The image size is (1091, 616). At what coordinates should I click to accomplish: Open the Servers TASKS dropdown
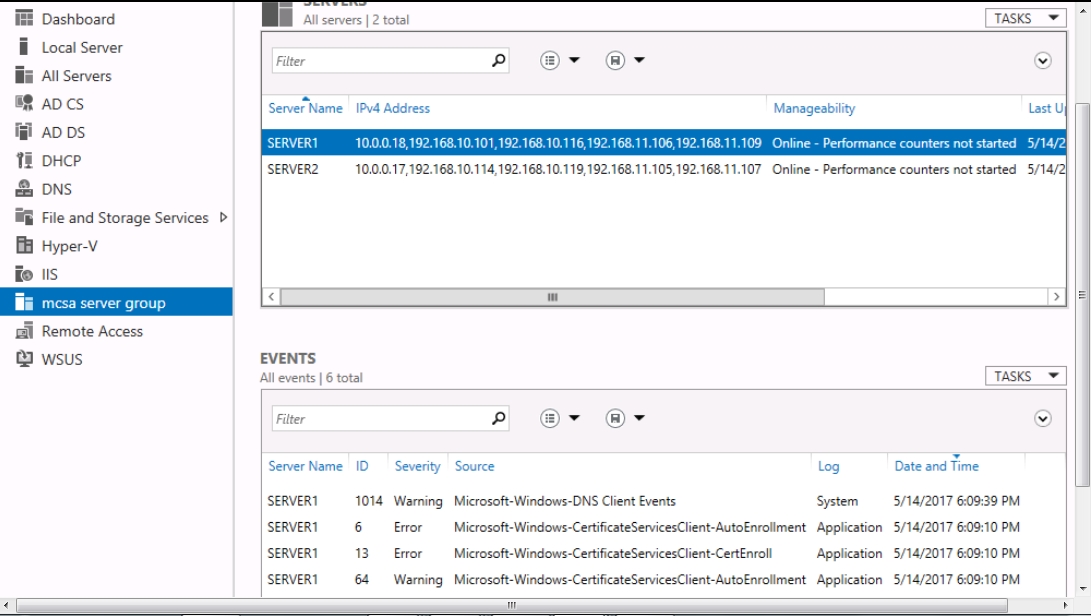point(1026,18)
